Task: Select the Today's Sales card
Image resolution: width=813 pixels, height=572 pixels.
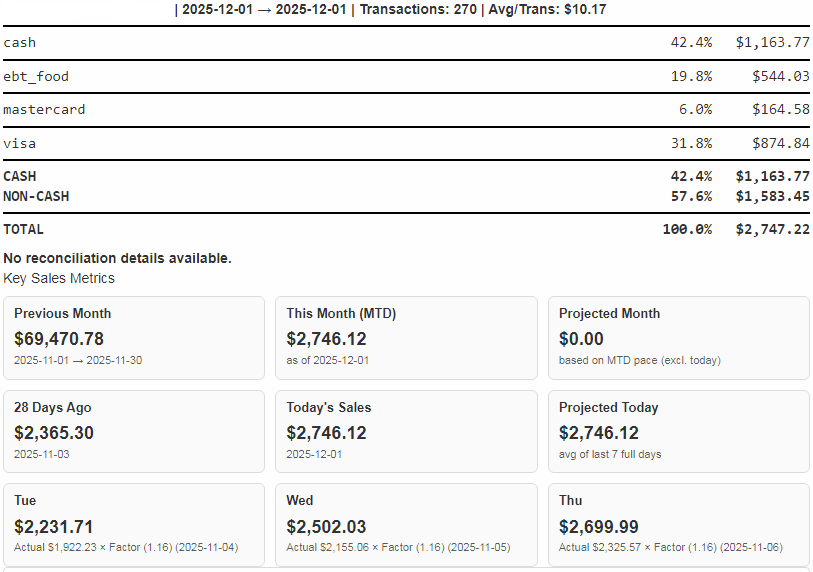Action: tap(406, 431)
